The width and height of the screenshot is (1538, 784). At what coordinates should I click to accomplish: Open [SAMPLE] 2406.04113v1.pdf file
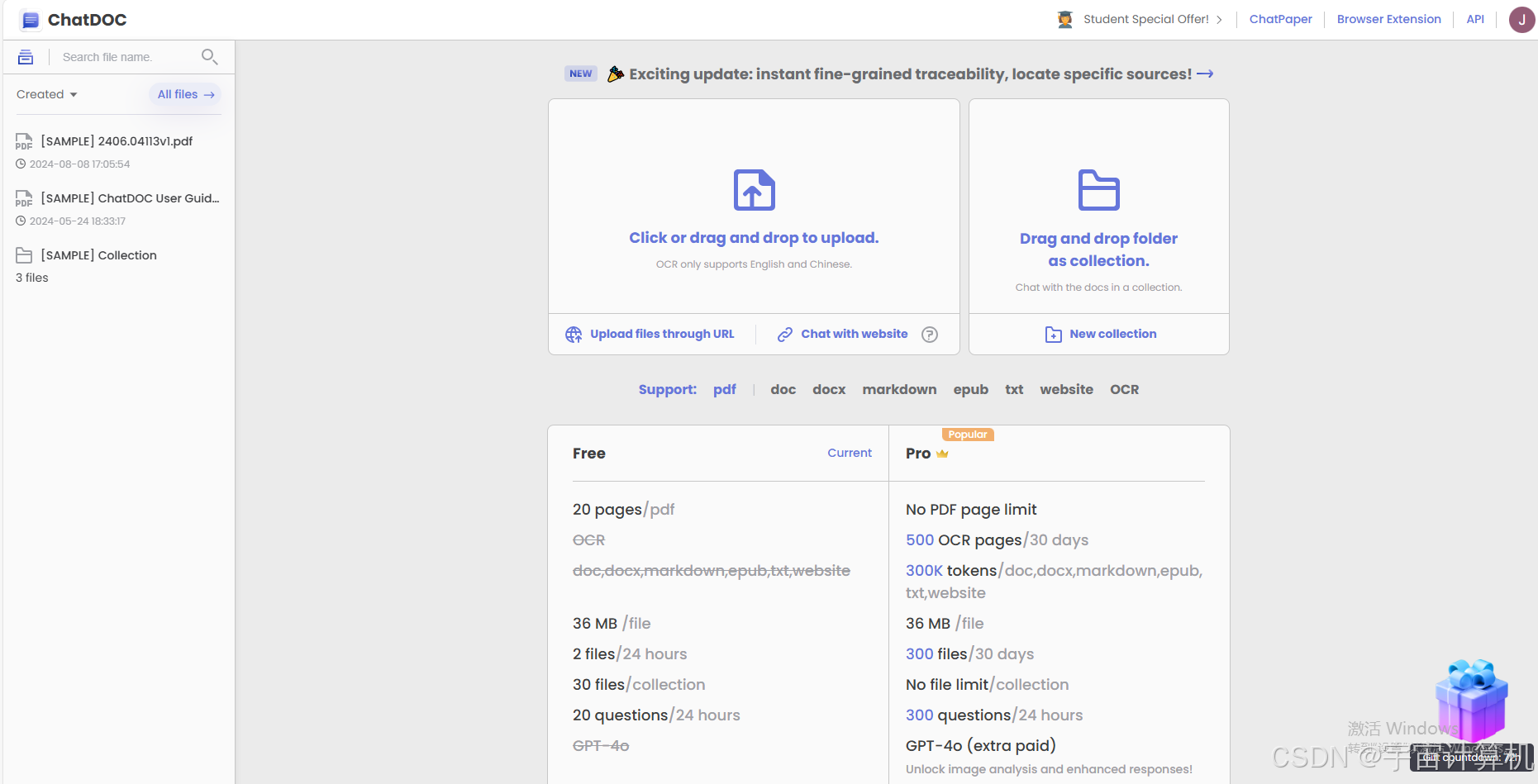pos(117,141)
